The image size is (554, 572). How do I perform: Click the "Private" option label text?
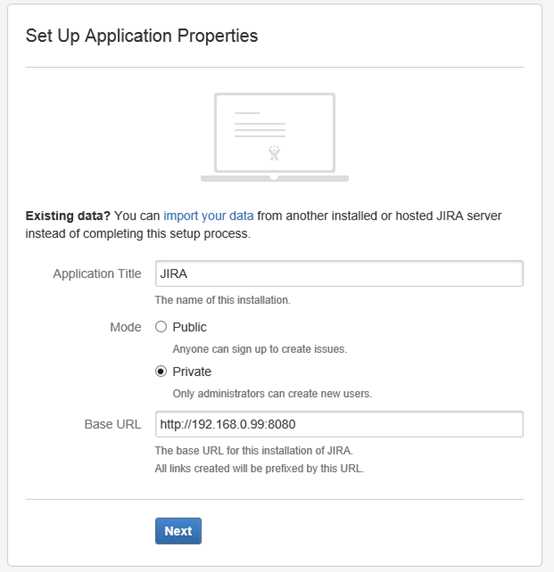[192, 372]
